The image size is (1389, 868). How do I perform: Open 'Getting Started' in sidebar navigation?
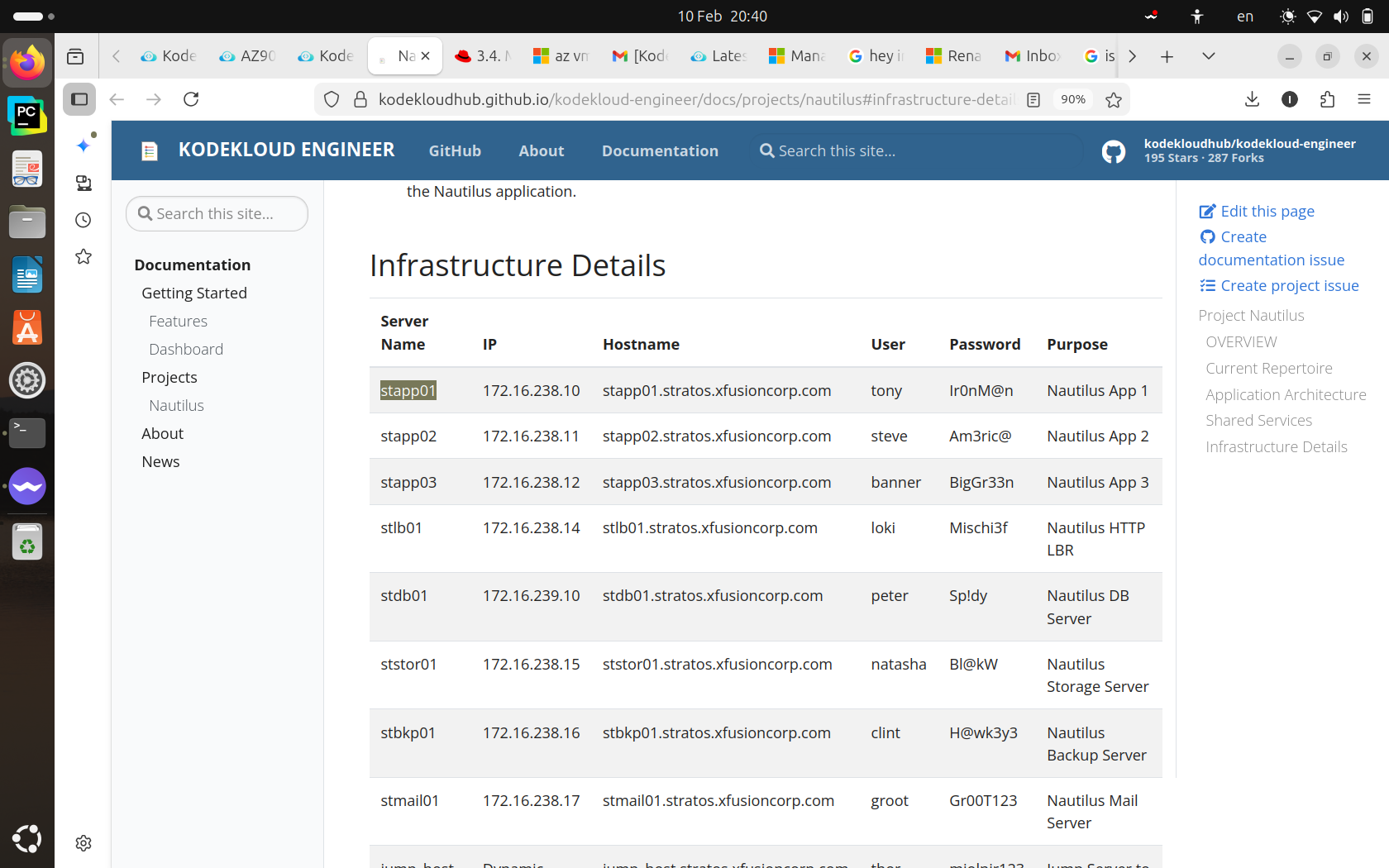click(x=194, y=293)
